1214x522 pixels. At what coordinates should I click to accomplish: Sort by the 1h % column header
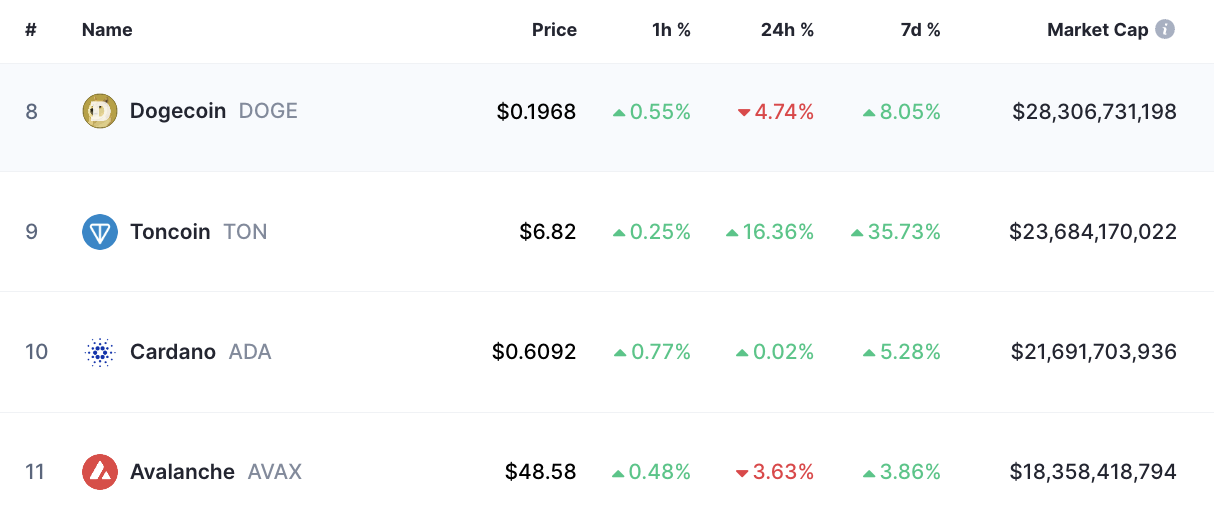click(x=671, y=30)
